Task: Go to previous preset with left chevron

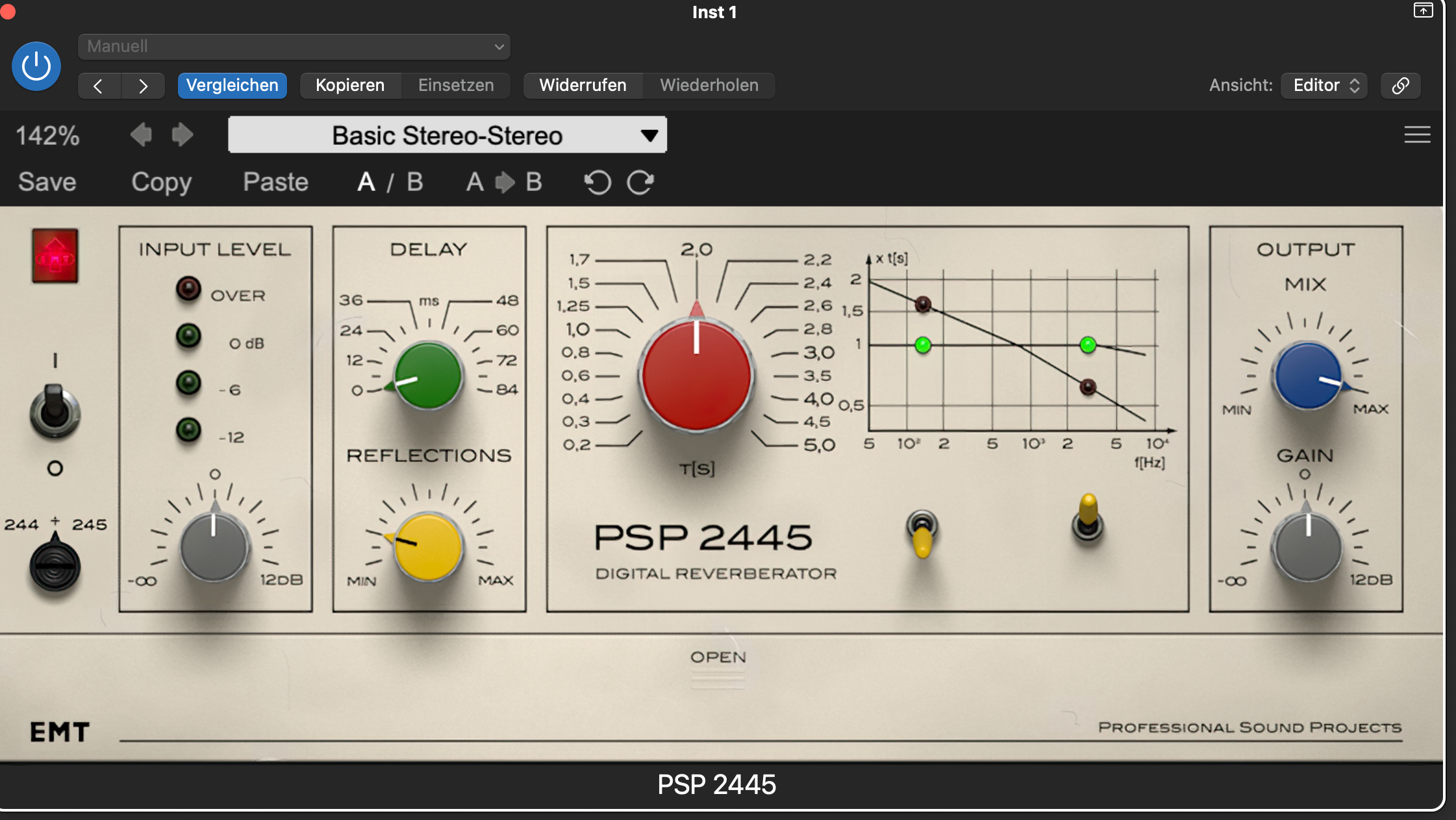Action: (99, 86)
